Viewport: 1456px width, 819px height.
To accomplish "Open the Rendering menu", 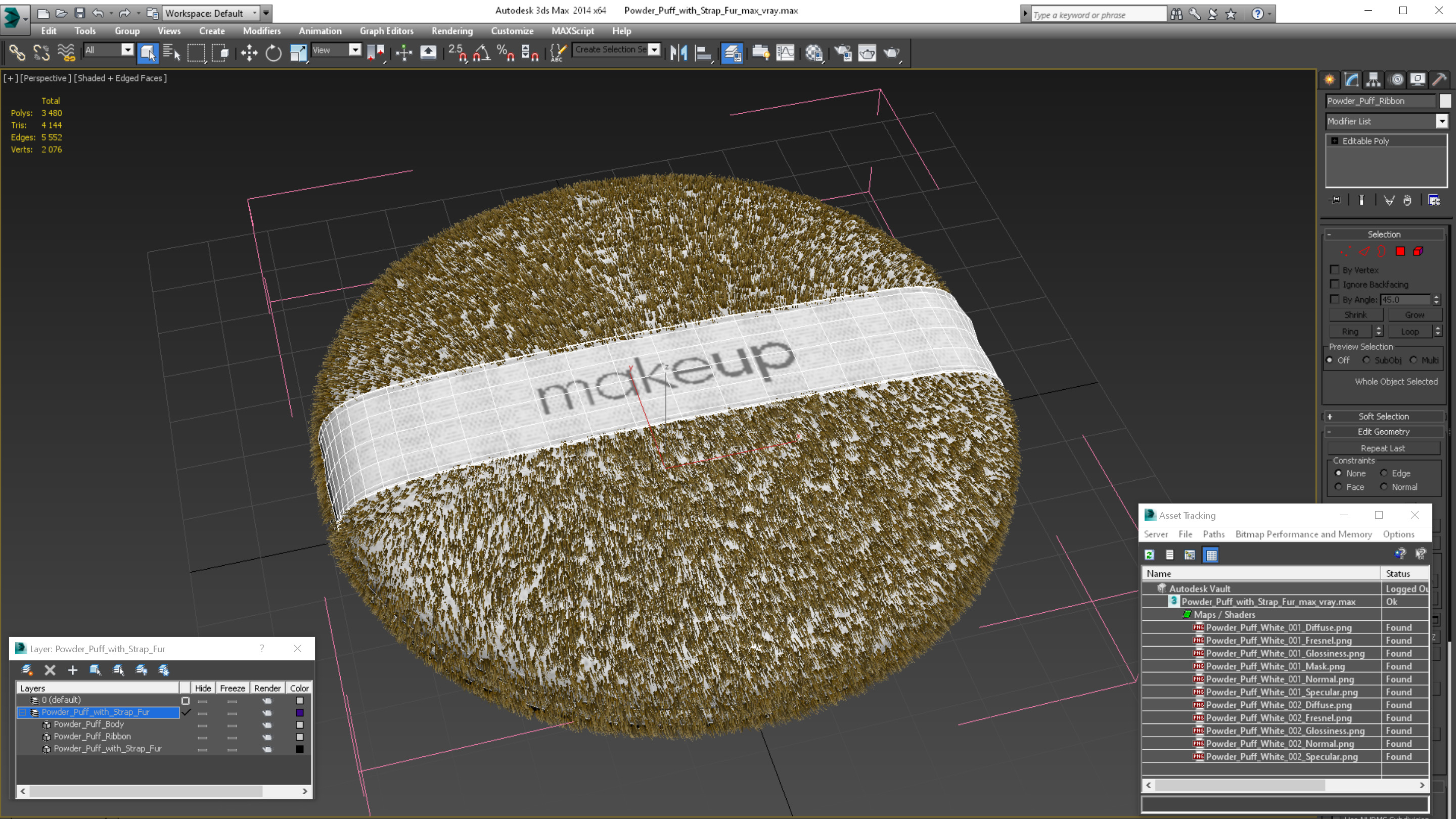I will coord(451,31).
